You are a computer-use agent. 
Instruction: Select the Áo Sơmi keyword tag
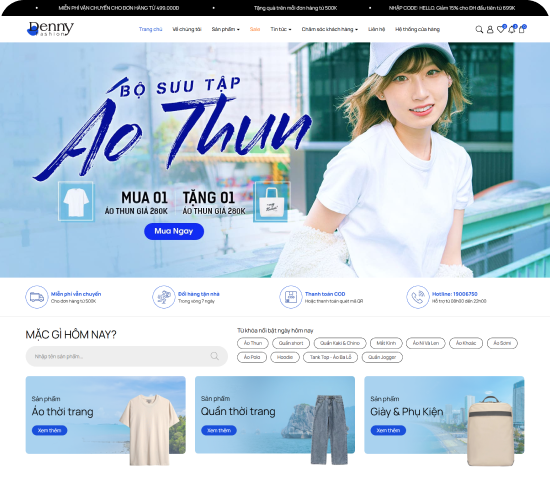click(502, 343)
